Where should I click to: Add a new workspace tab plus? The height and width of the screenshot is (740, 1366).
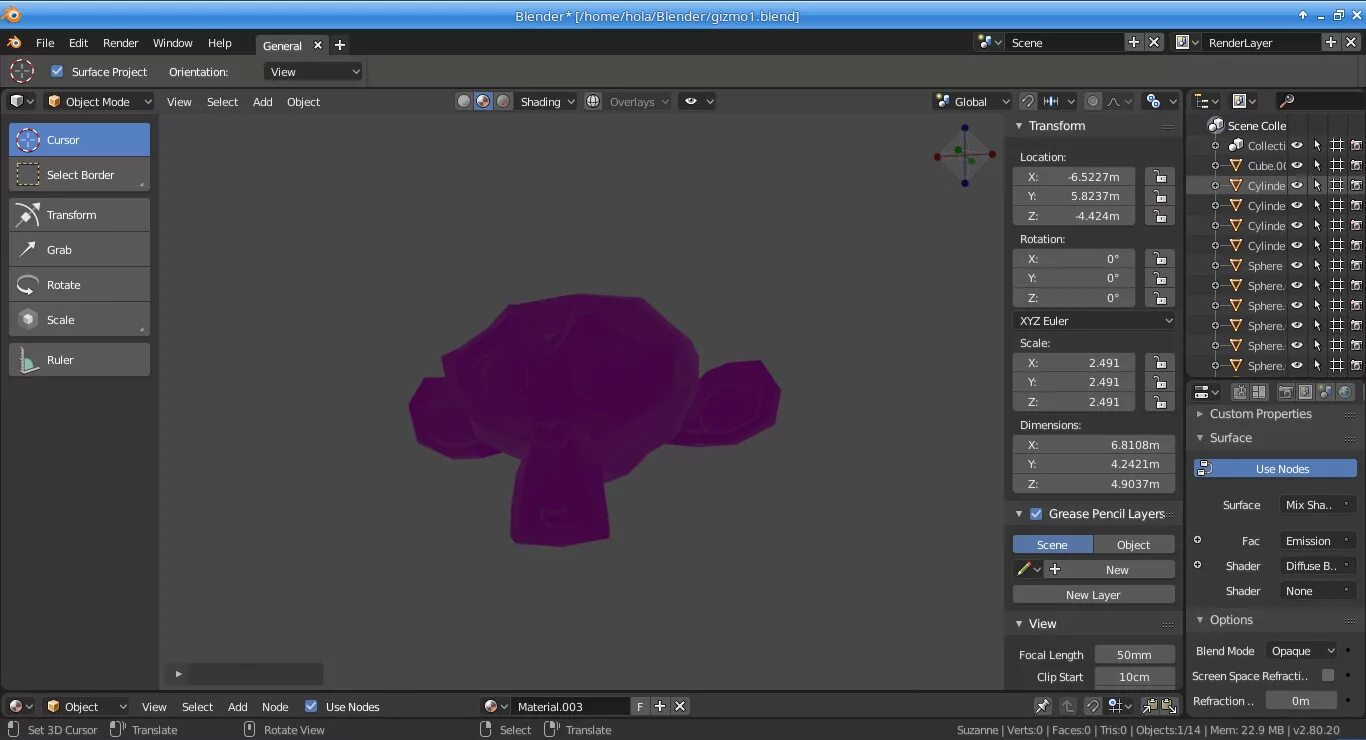coord(340,45)
